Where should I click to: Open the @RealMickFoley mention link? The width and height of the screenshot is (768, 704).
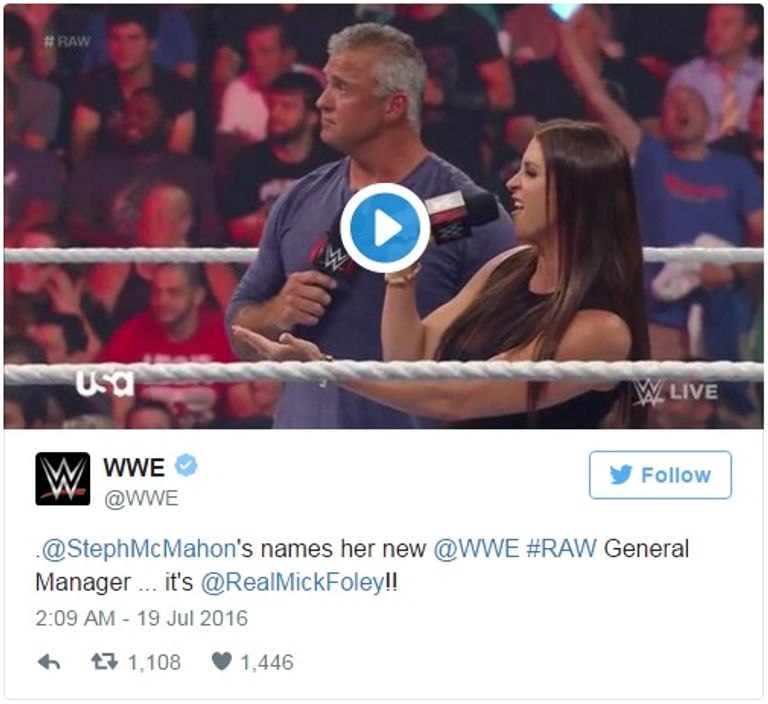click(x=292, y=583)
